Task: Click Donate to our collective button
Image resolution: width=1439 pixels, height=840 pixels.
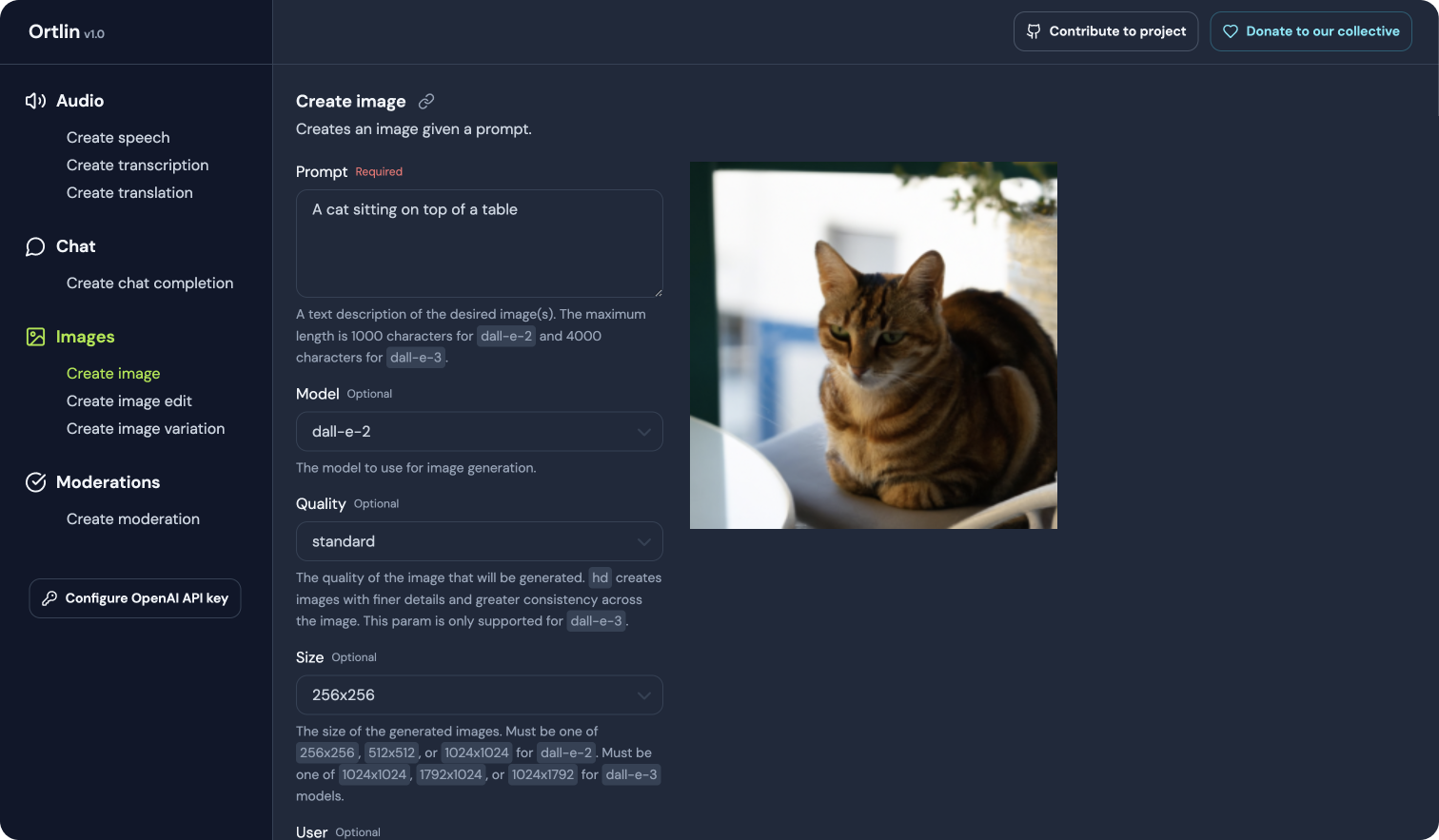Action: (x=1311, y=31)
